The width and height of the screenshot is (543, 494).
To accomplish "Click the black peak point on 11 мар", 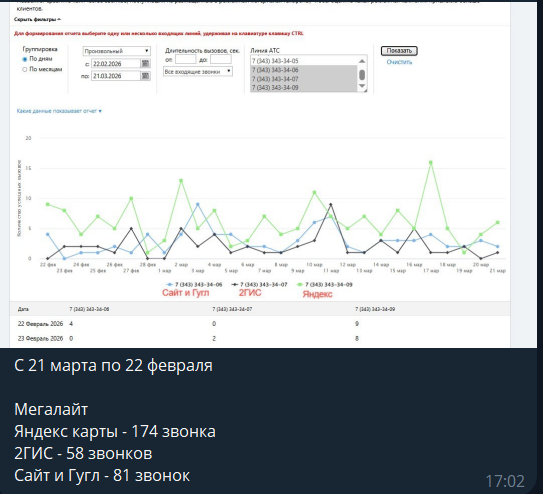I will [331, 205].
